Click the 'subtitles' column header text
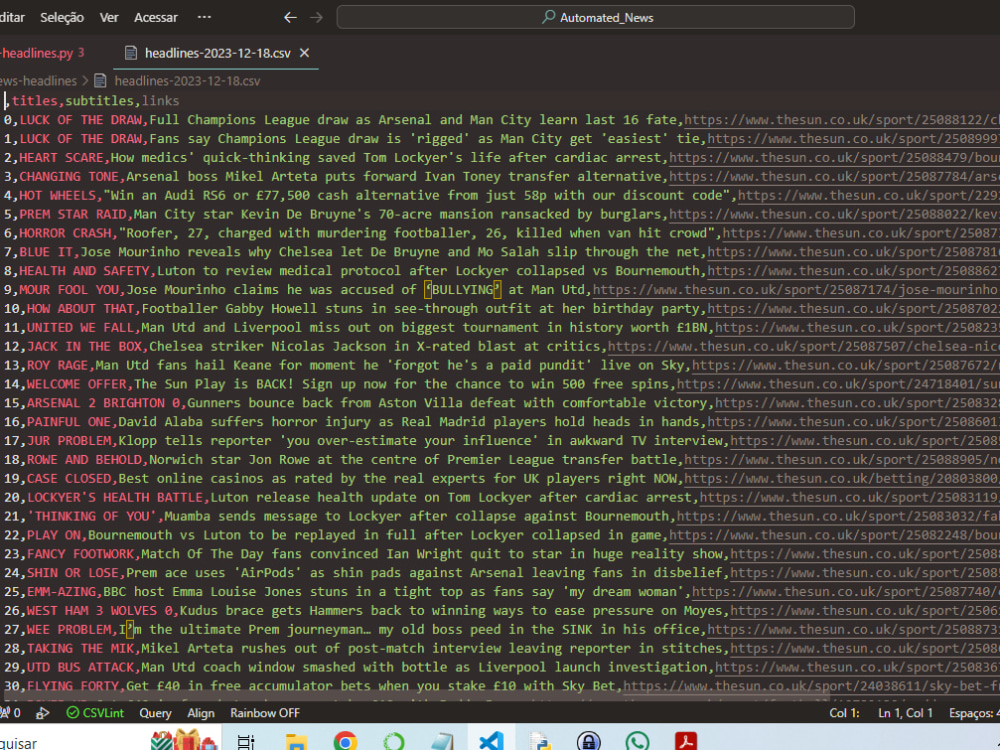 (99, 101)
